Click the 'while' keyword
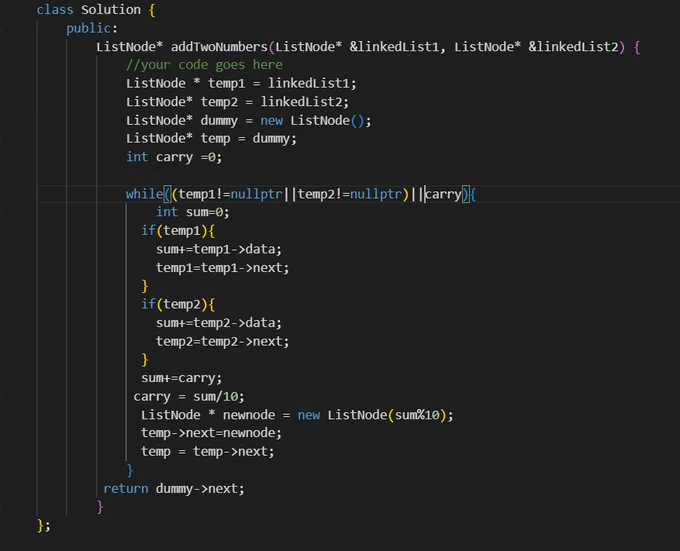The height and width of the screenshot is (551, 680). click(144, 194)
